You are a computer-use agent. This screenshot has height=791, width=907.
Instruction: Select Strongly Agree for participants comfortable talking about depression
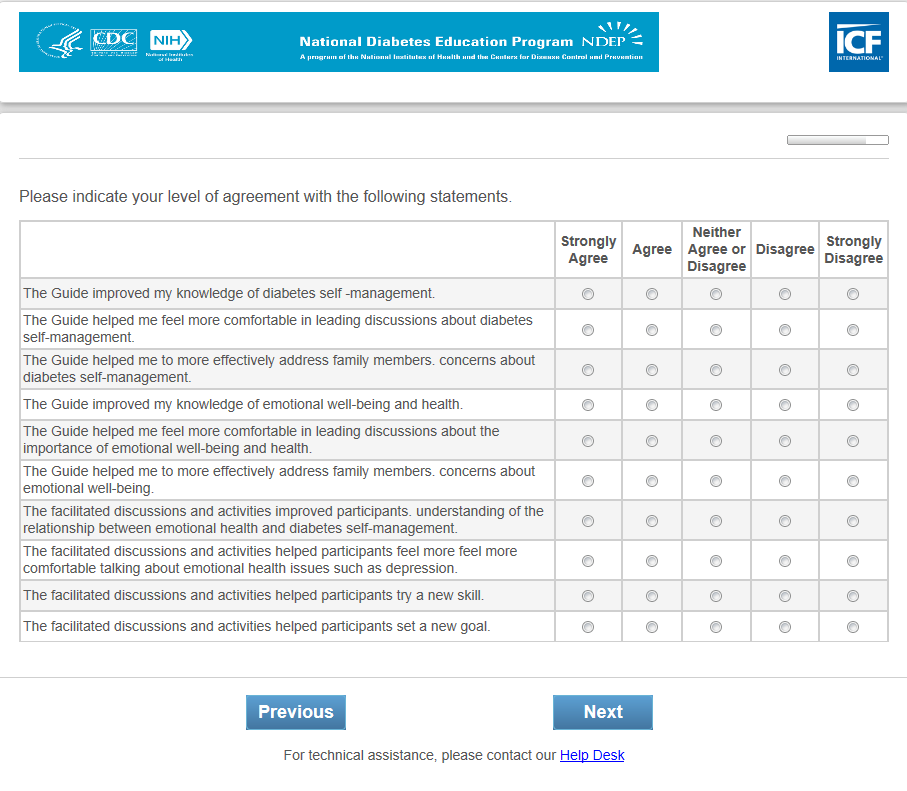[588, 561]
